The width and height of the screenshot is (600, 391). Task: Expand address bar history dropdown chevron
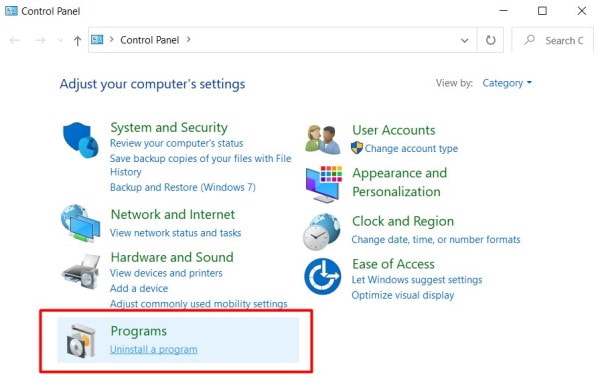click(465, 40)
